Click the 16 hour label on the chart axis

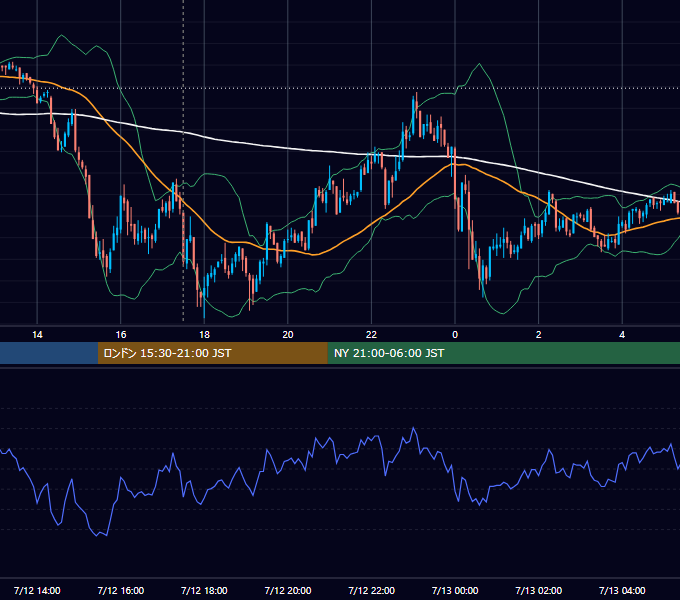pos(121,335)
